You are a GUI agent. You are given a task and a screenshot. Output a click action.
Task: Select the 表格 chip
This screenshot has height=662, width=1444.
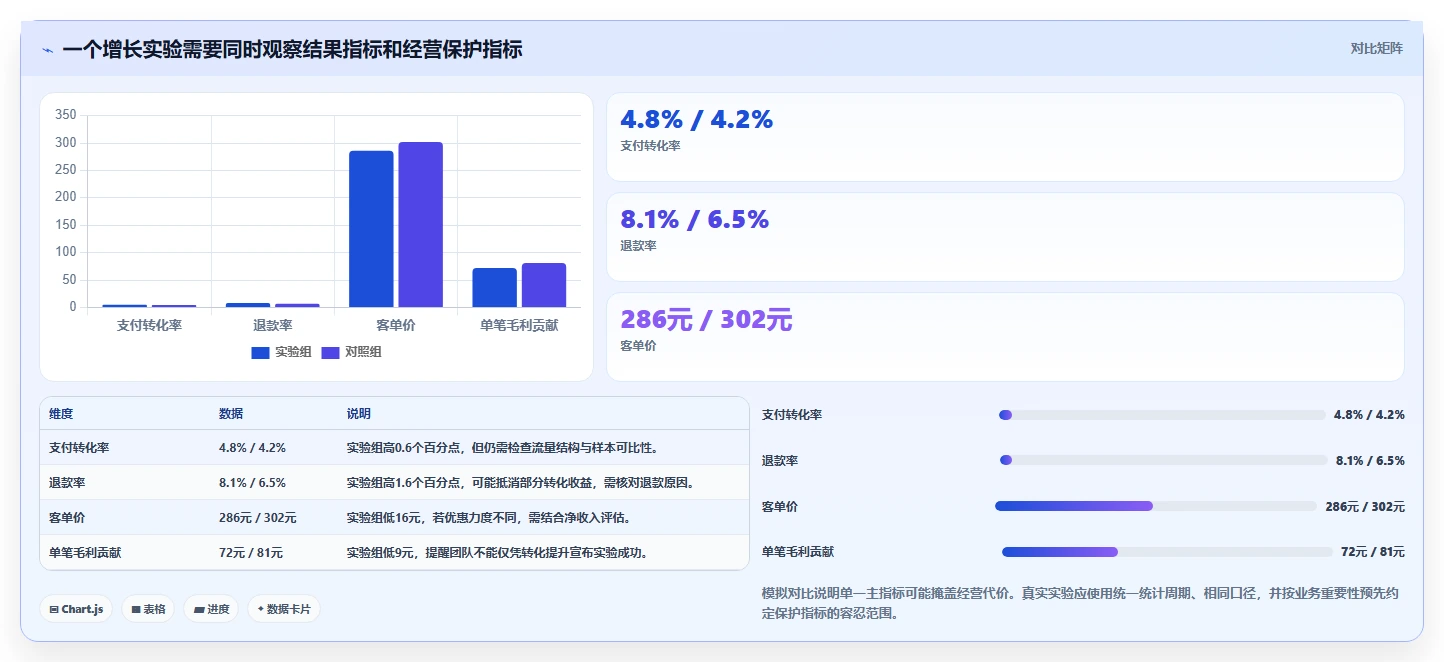148,609
